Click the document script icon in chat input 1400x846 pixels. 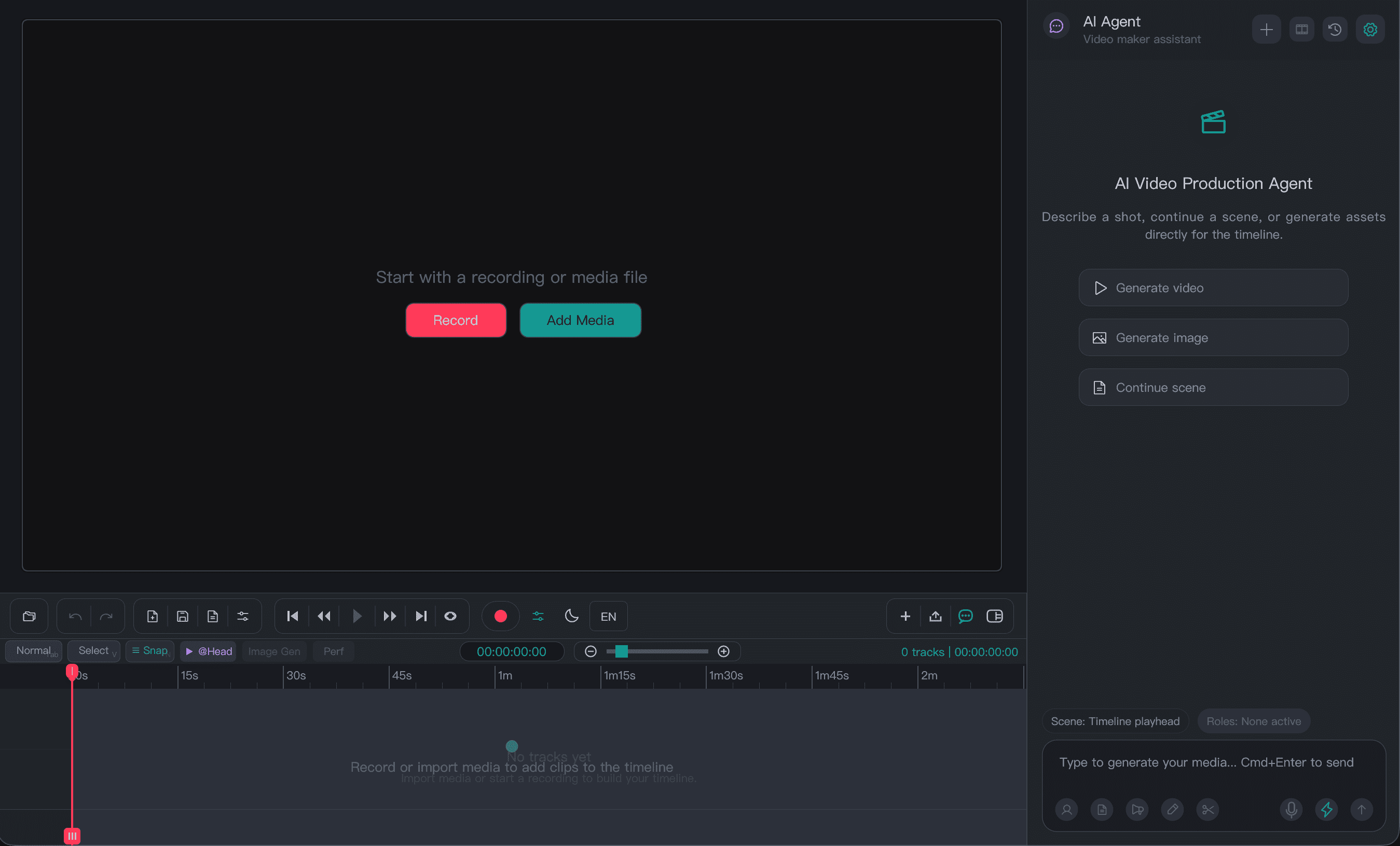click(1102, 810)
